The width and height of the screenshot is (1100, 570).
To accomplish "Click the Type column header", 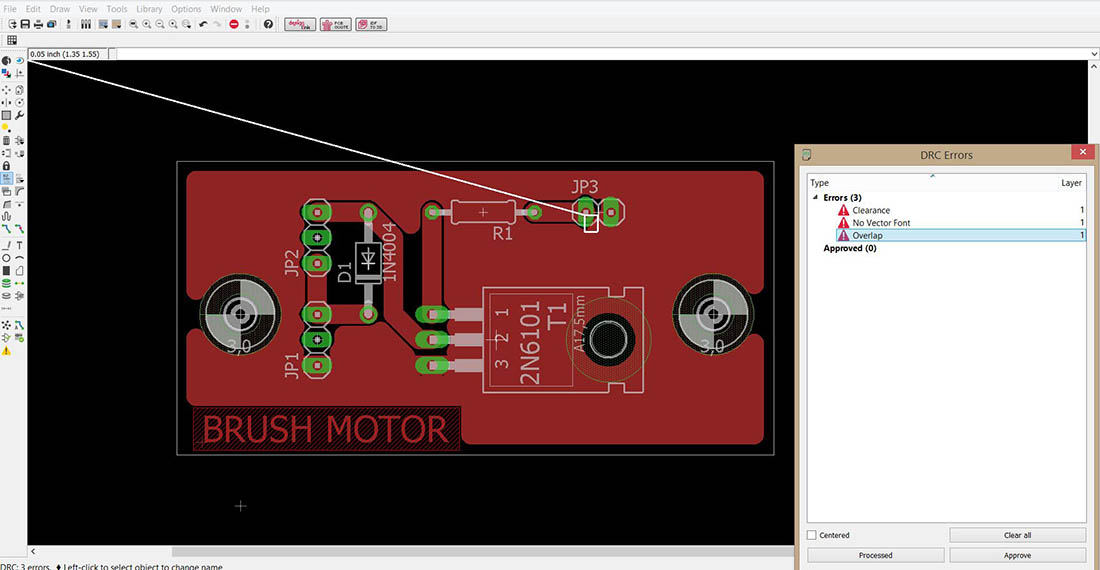I will (819, 183).
